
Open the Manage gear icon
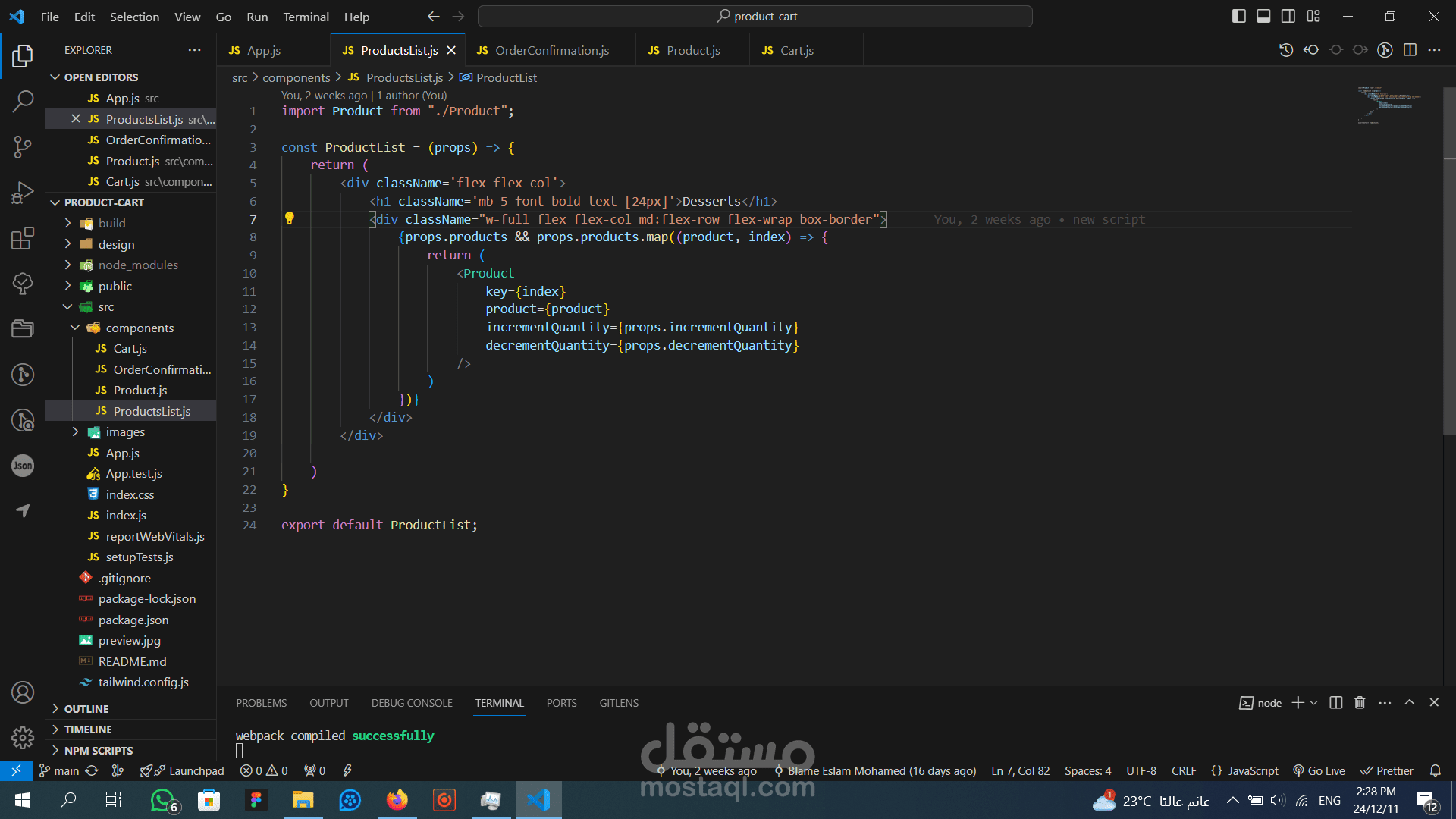pos(23,737)
